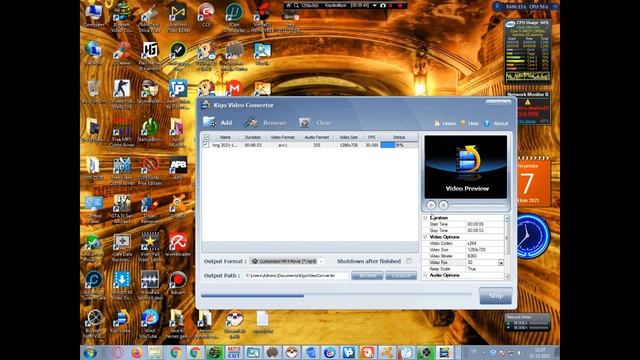The width and height of the screenshot is (640, 360).
Task: Click the Video Bitrate value field
Action: (484, 256)
